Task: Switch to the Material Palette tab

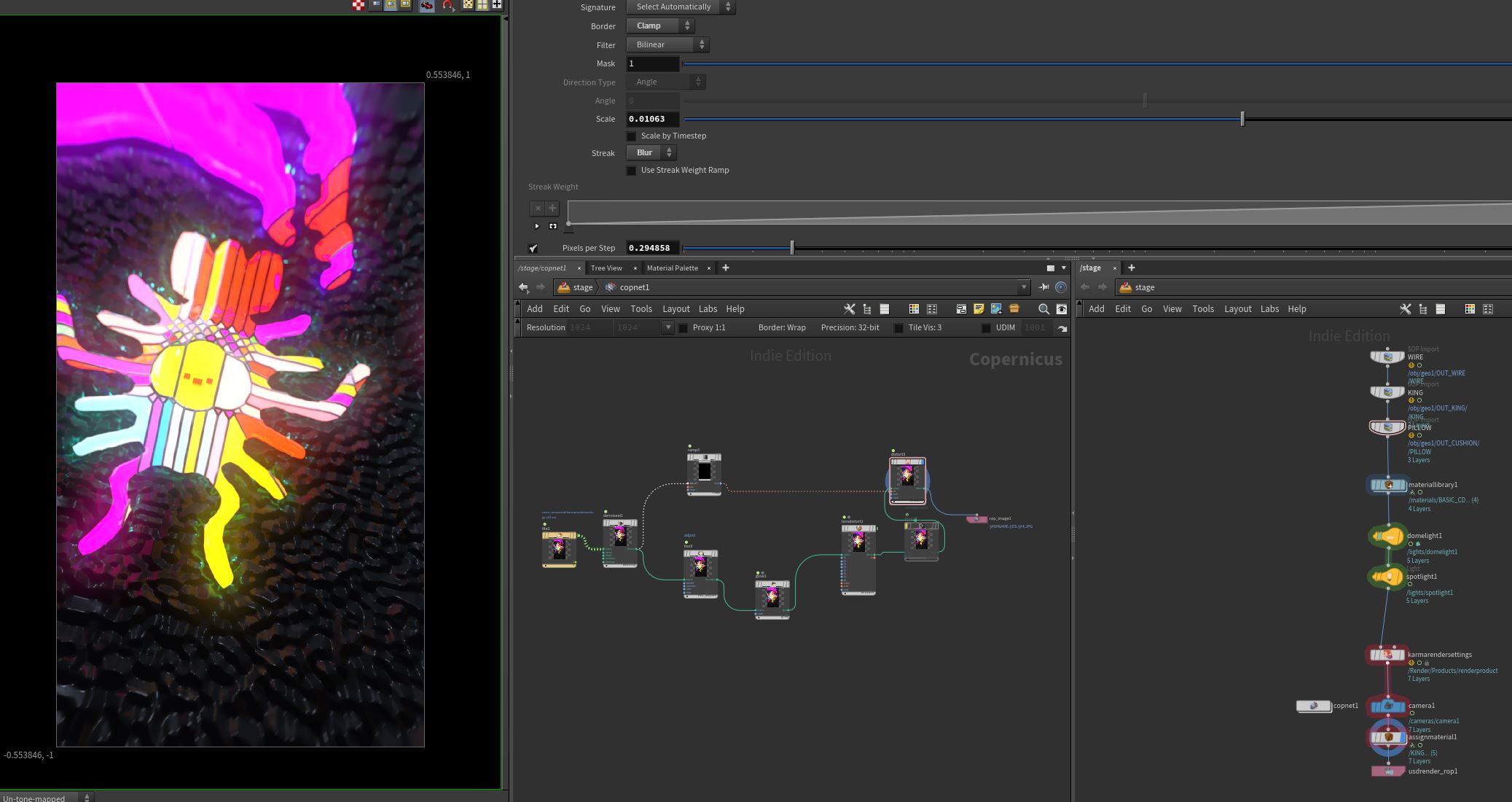Action: point(672,268)
